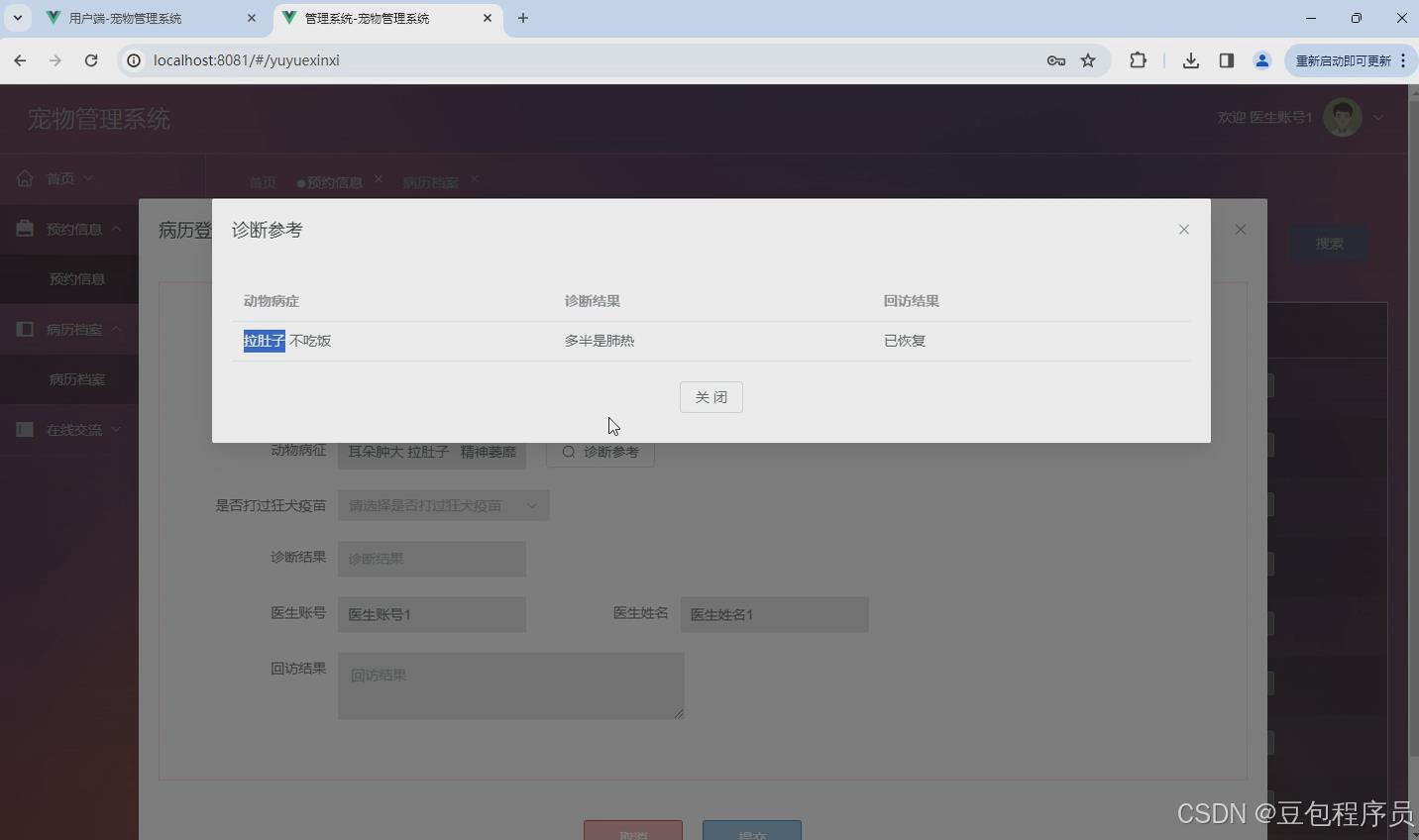Click the magnifier icon on 诊断参考 button

tap(568, 452)
